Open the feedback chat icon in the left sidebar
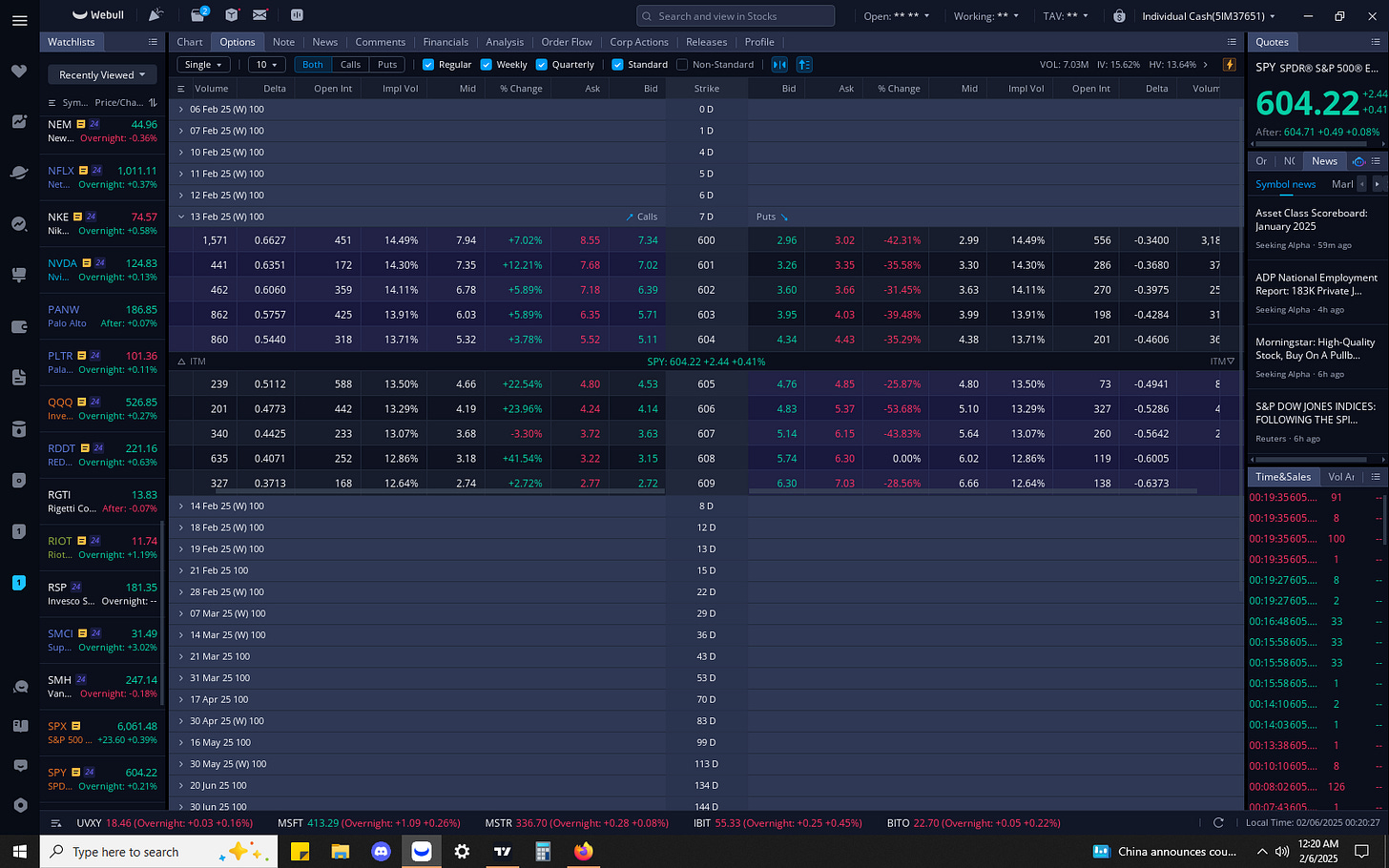This screenshot has width=1389, height=868. click(x=19, y=766)
